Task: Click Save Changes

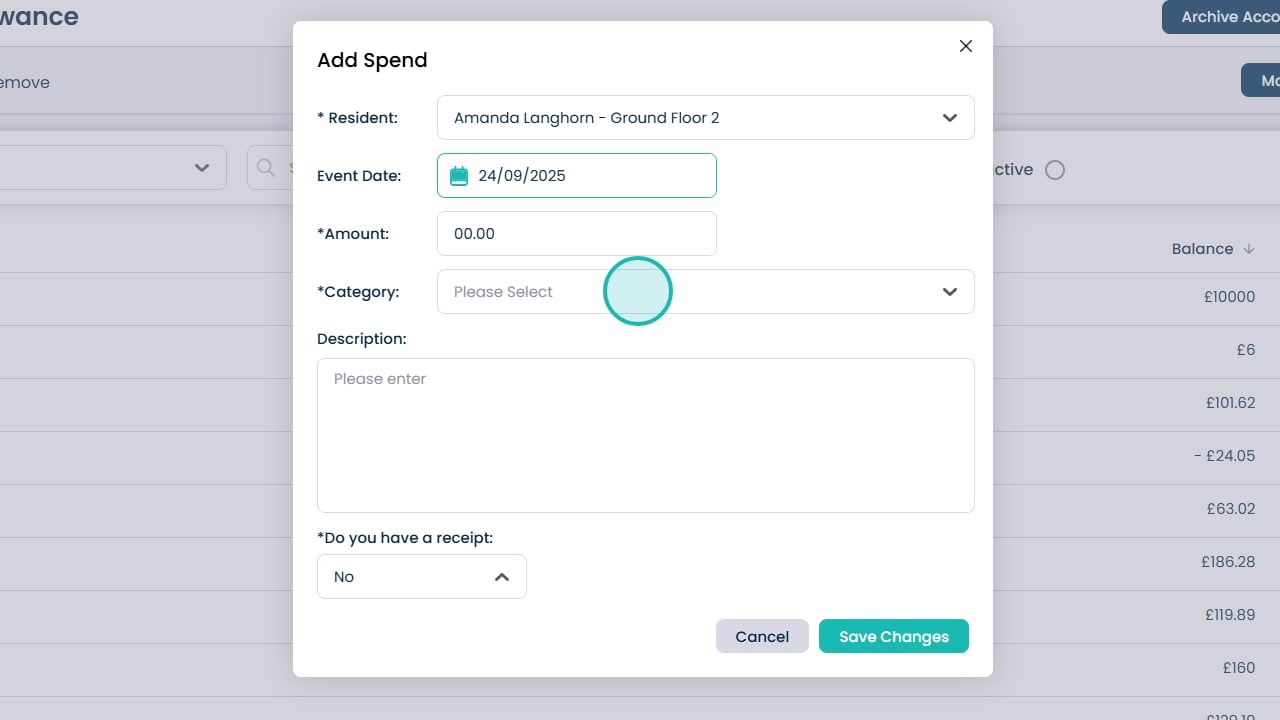Action: point(893,636)
